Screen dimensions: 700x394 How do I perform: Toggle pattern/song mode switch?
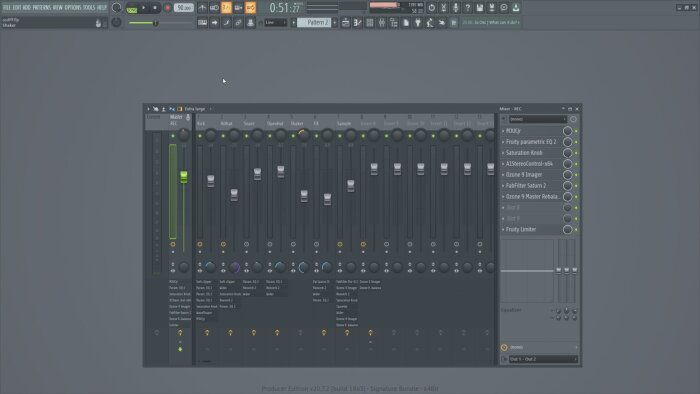tap(132, 8)
